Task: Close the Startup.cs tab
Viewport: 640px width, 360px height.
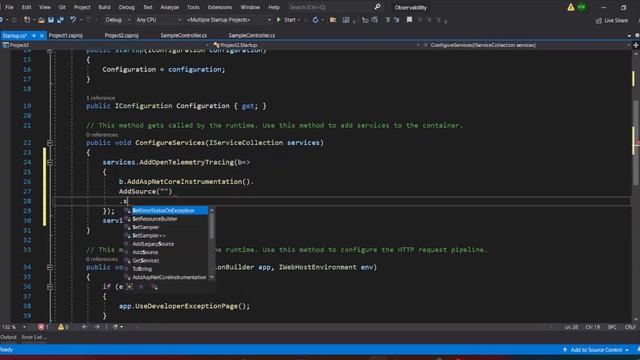Action: click(42, 36)
